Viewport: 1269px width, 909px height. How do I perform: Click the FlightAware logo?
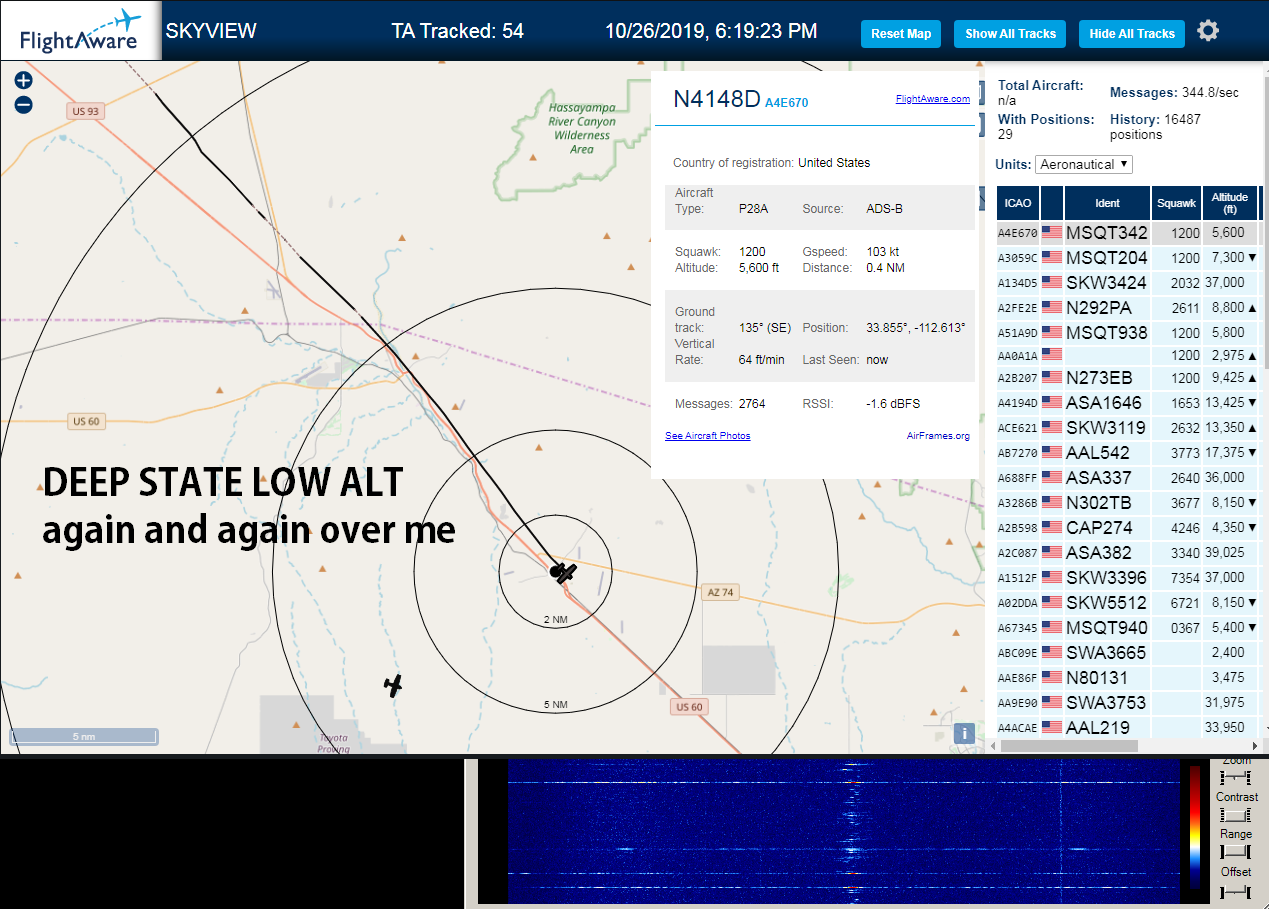coord(80,30)
